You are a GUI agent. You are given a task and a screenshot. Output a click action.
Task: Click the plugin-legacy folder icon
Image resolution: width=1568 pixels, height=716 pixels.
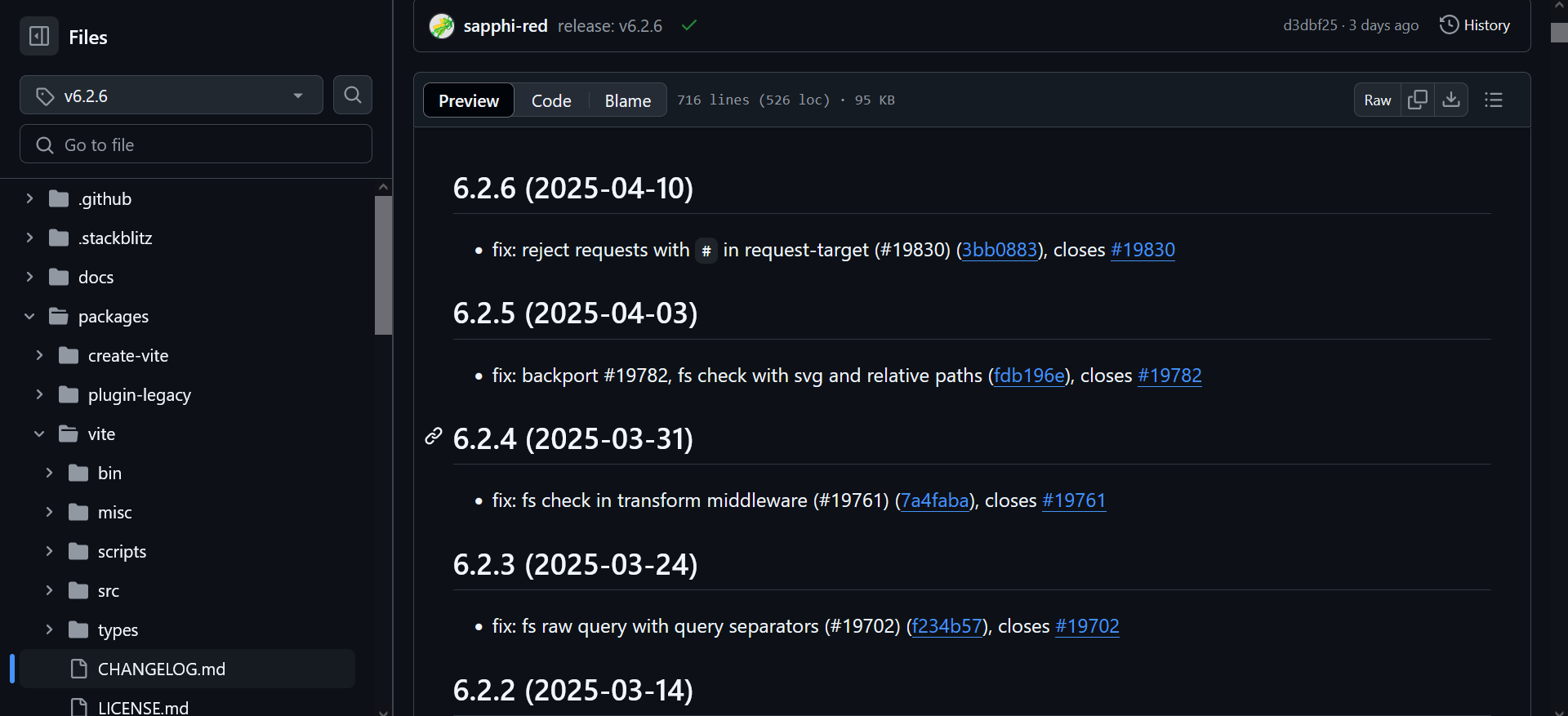pos(69,394)
